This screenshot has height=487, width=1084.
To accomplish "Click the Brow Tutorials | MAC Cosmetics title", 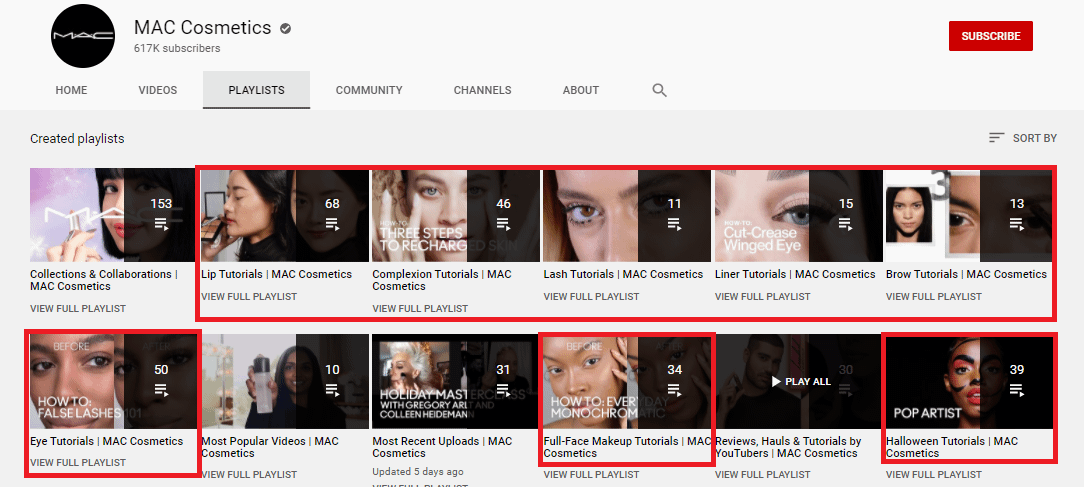I will click(966, 274).
